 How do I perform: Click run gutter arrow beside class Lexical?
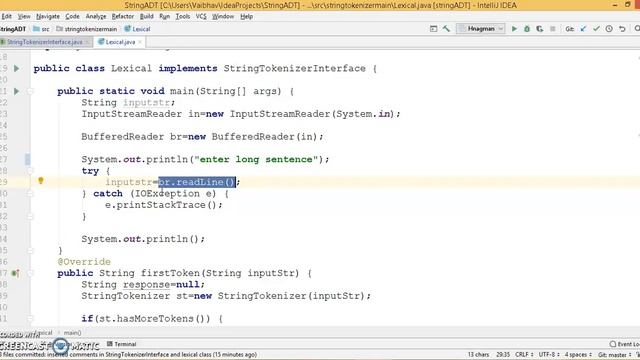pos(16,68)
